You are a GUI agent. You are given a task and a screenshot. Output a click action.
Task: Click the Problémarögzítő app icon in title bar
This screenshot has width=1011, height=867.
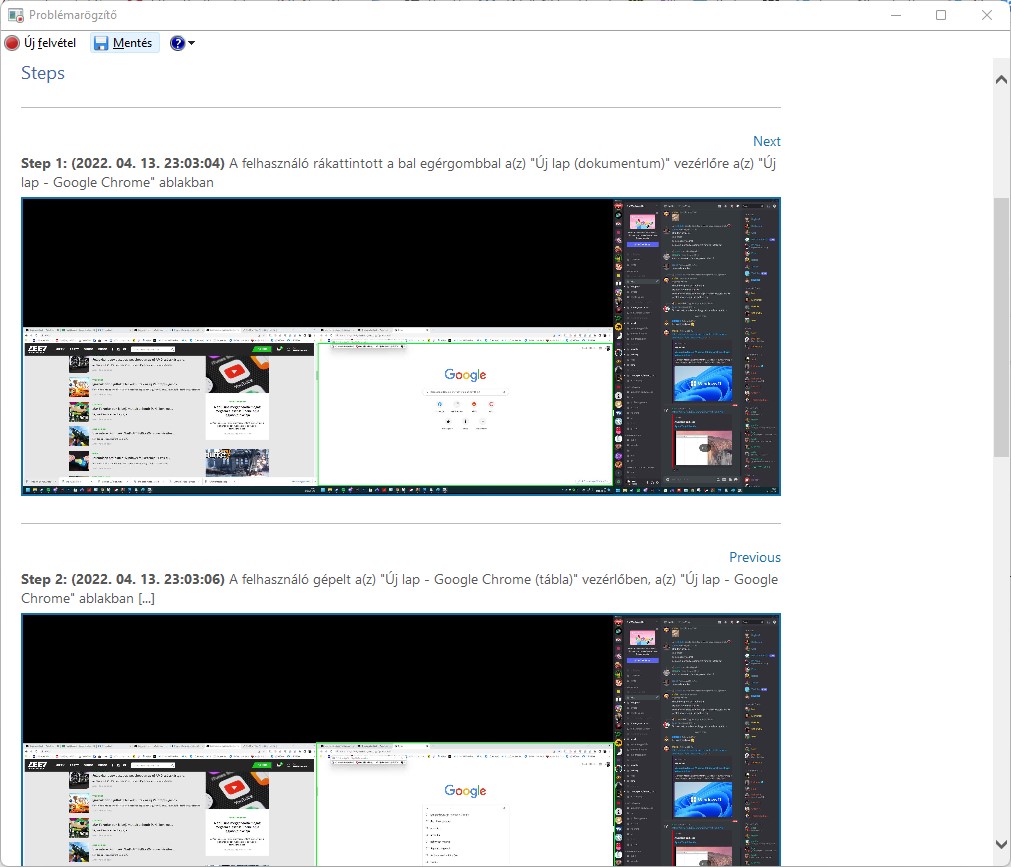pos(15,15)
